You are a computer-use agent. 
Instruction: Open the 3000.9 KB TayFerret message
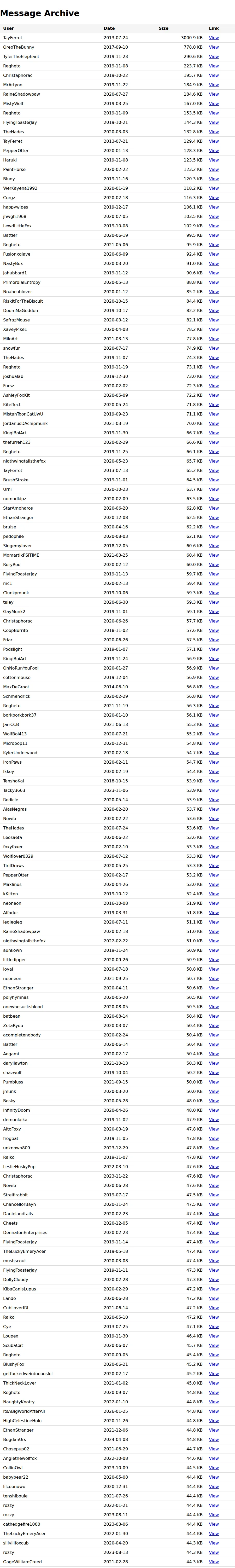tap(214, 38)
